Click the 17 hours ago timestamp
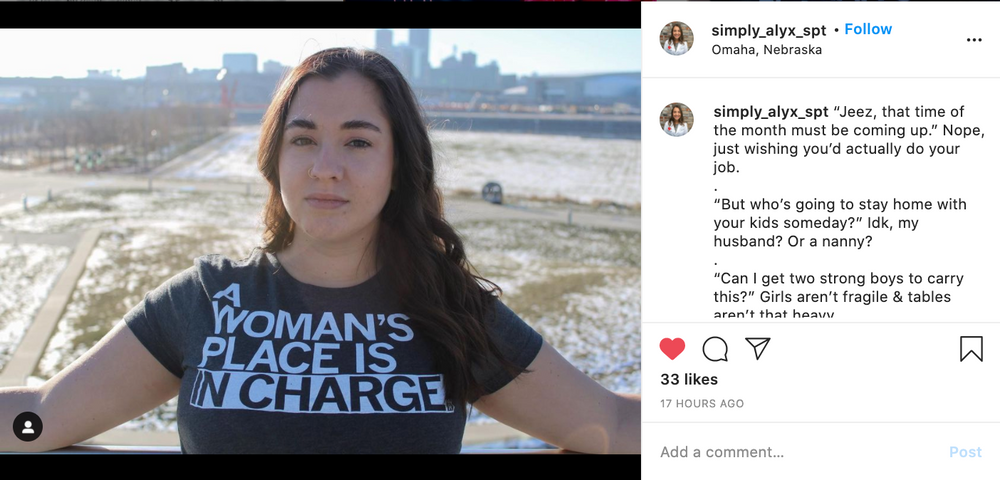 tap(702, 404)
